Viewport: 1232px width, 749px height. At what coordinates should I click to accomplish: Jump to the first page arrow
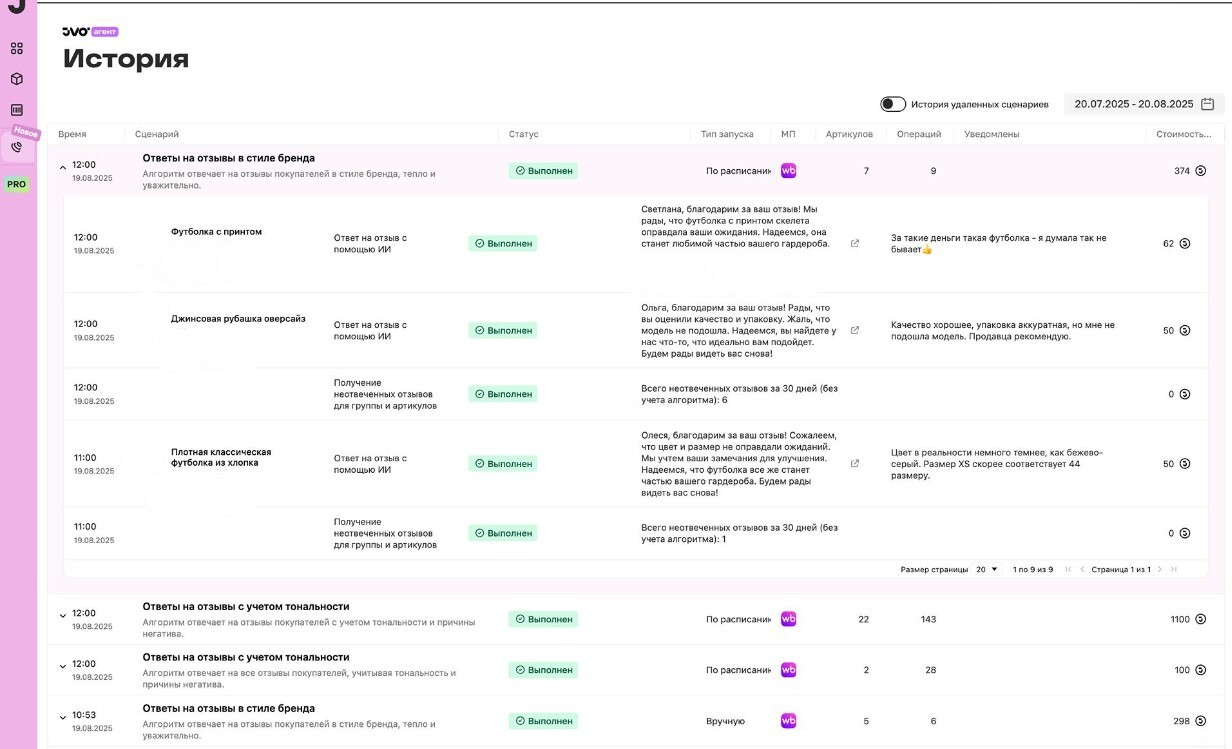pos(1068,569)
